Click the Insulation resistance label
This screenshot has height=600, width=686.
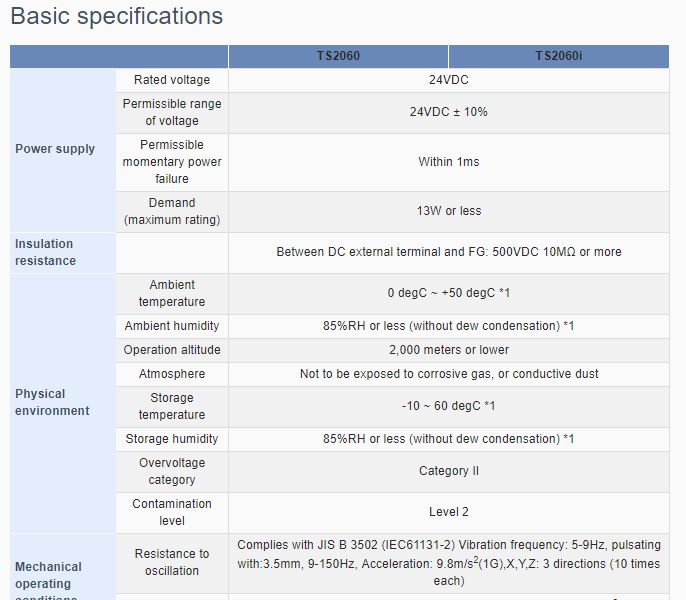click(x=46, y=253)
